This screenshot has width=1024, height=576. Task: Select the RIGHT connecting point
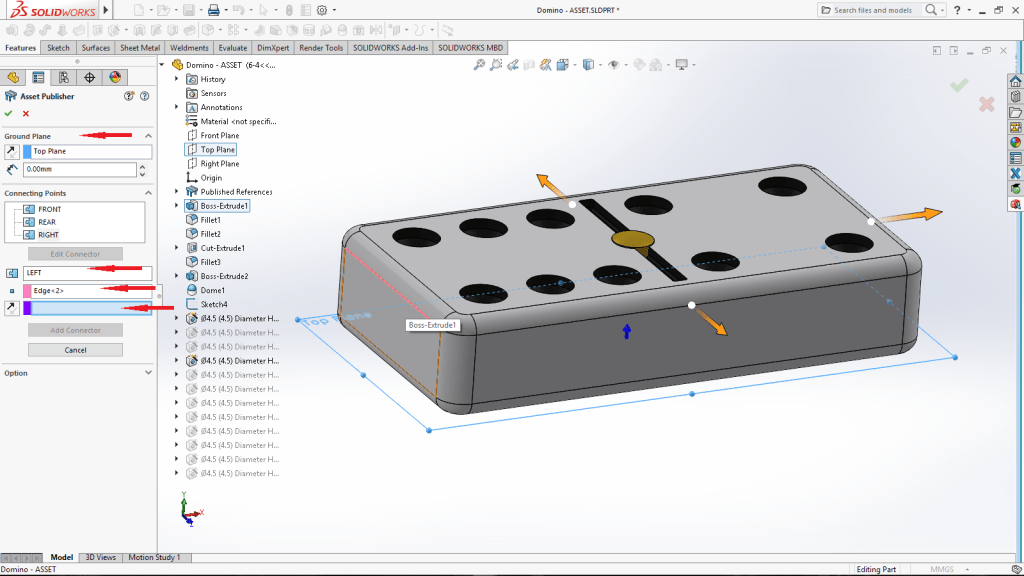pos(49,235)
